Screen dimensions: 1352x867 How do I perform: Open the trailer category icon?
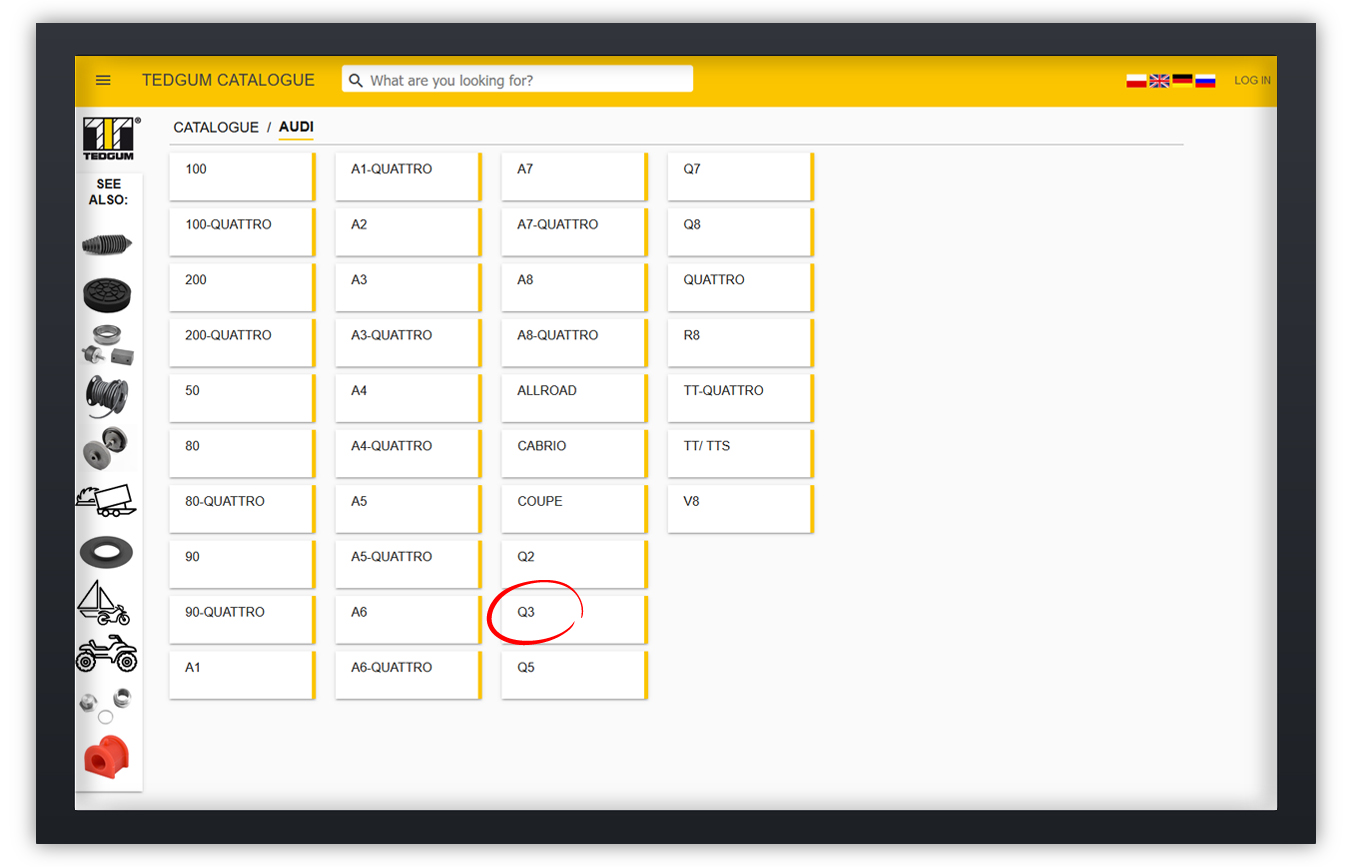tap(107, 500)
